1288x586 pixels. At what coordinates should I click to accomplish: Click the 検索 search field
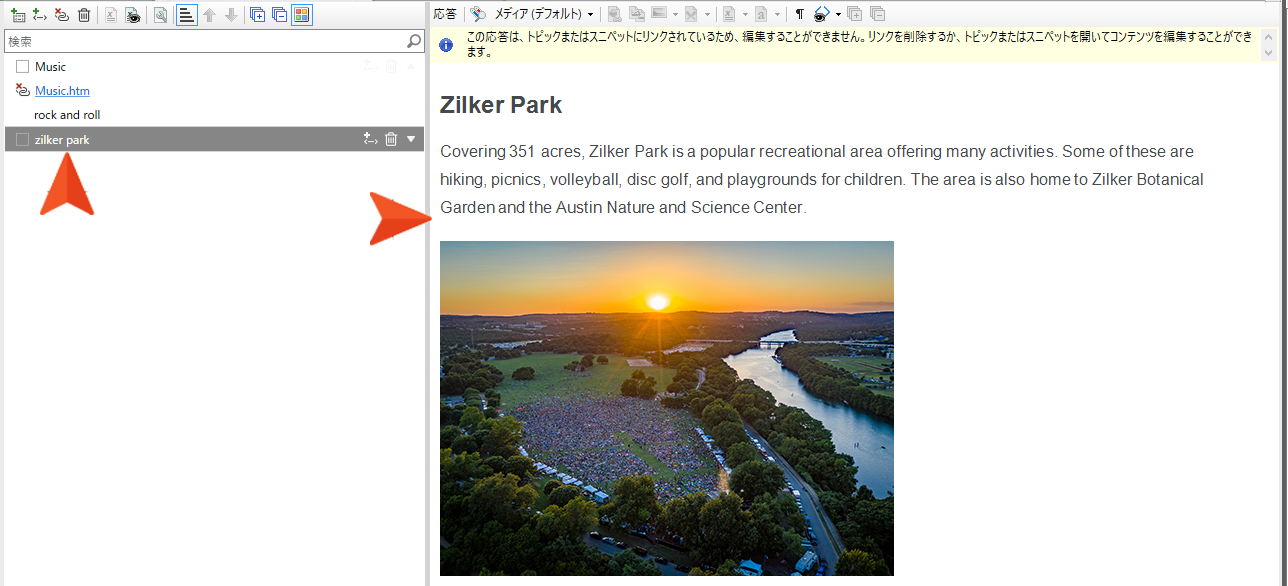[205, 42]
